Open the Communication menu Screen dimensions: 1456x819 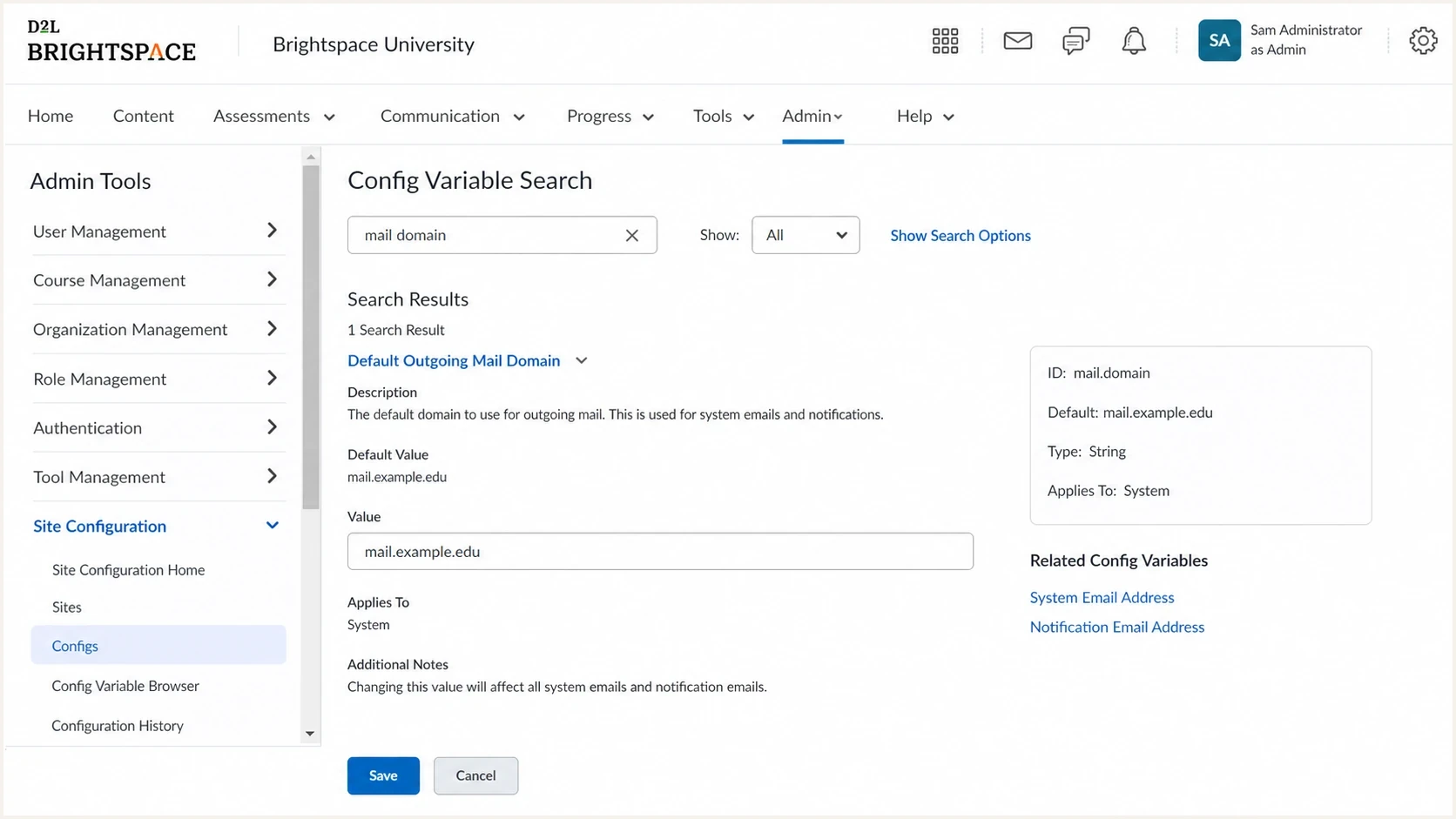click(x=453, y=116)
